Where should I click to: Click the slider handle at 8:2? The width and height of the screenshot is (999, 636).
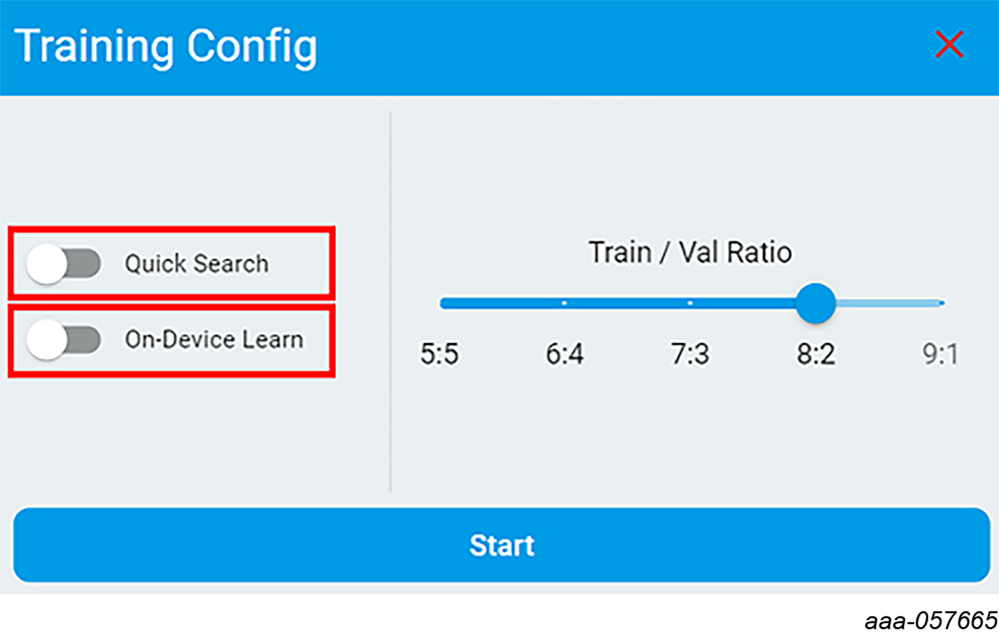tap(815, 302)
